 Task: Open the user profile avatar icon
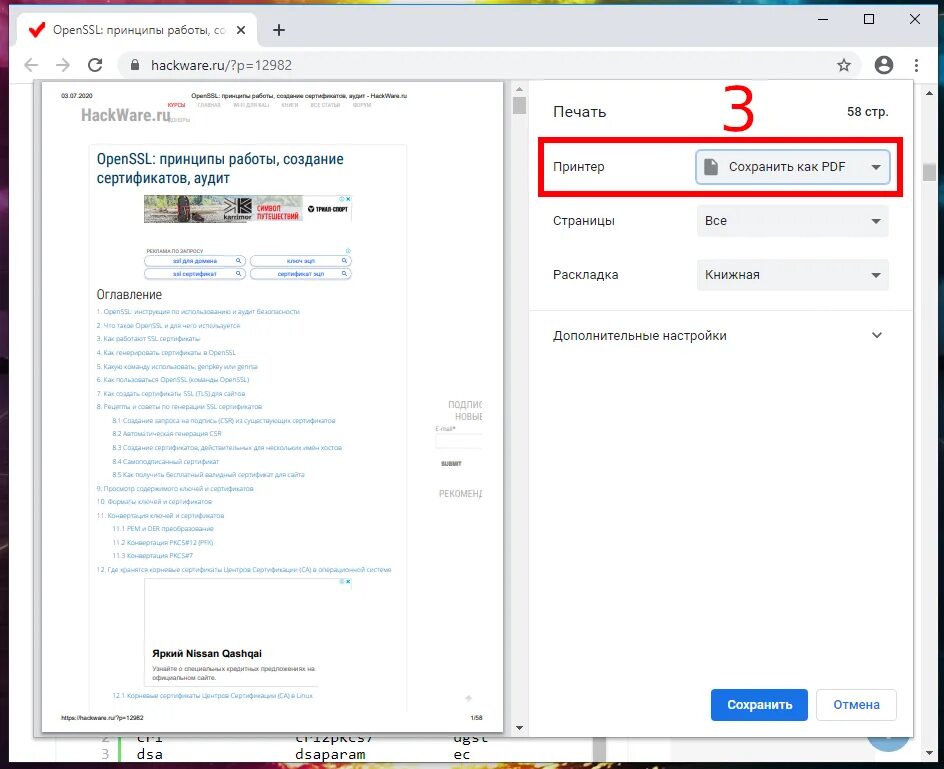coord(884,65)
